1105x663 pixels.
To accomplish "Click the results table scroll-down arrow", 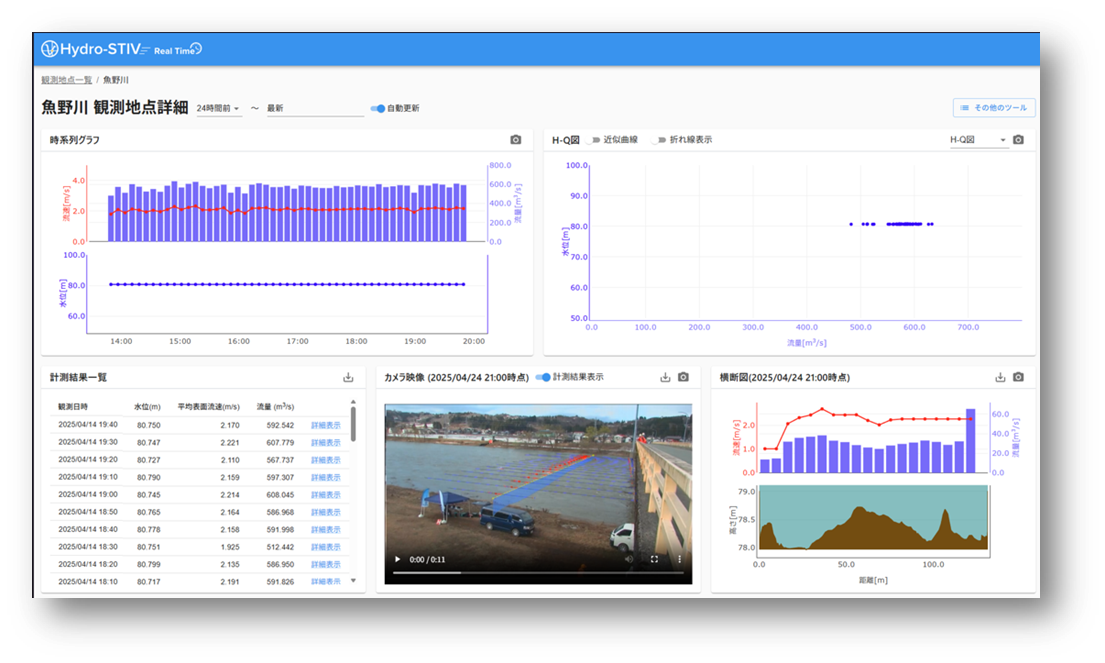I will [x=353, y=581].
